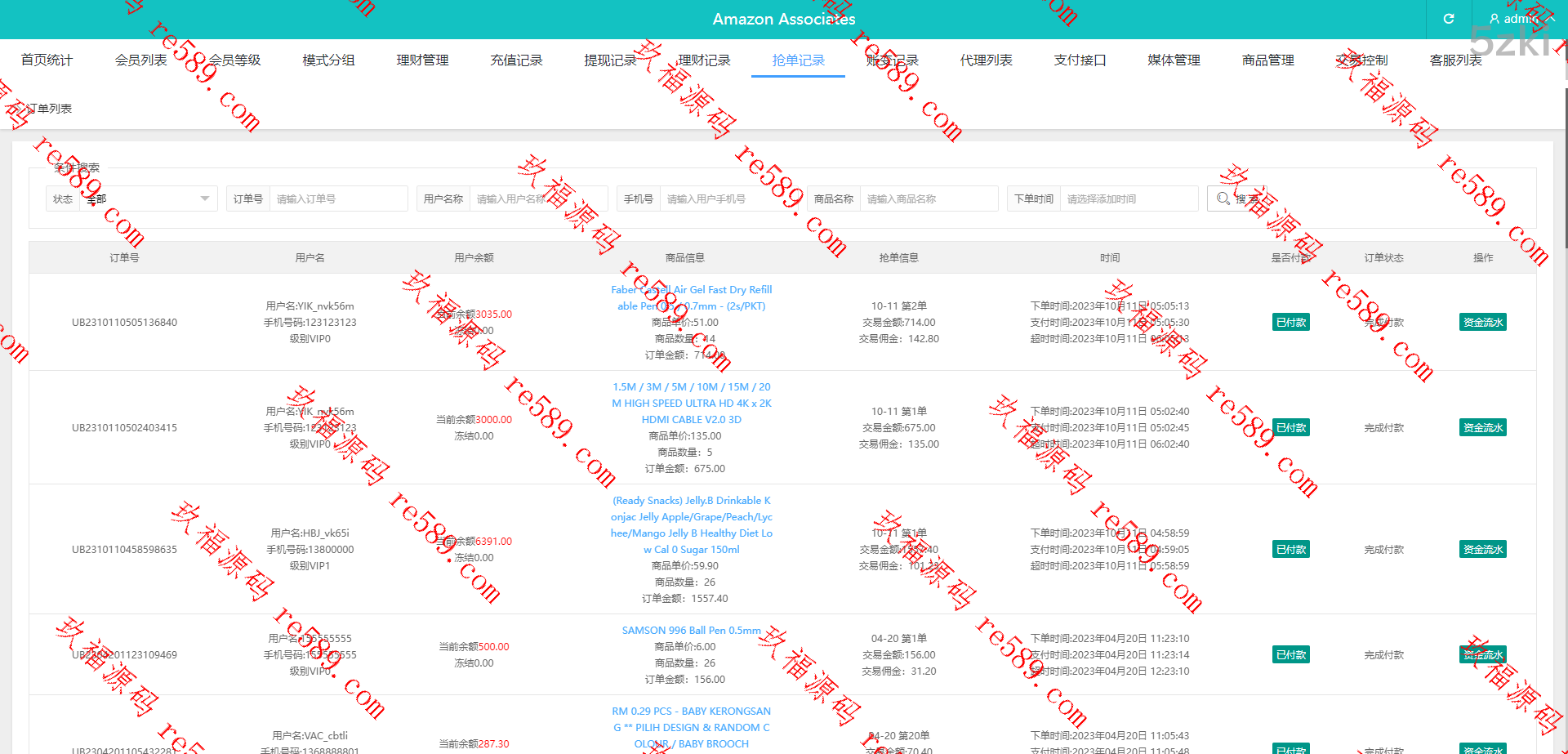Click the admin user profile icon
The width and height of the screenshot is (1568, 754).
1494,19
